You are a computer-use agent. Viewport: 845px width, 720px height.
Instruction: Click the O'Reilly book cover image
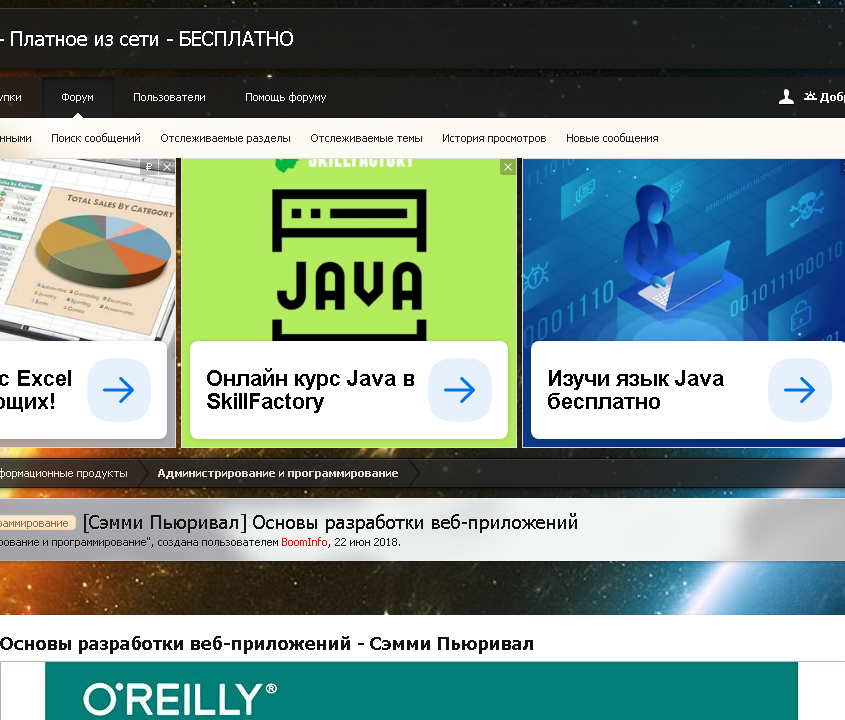pyautogui.click(x=421, y=692)
